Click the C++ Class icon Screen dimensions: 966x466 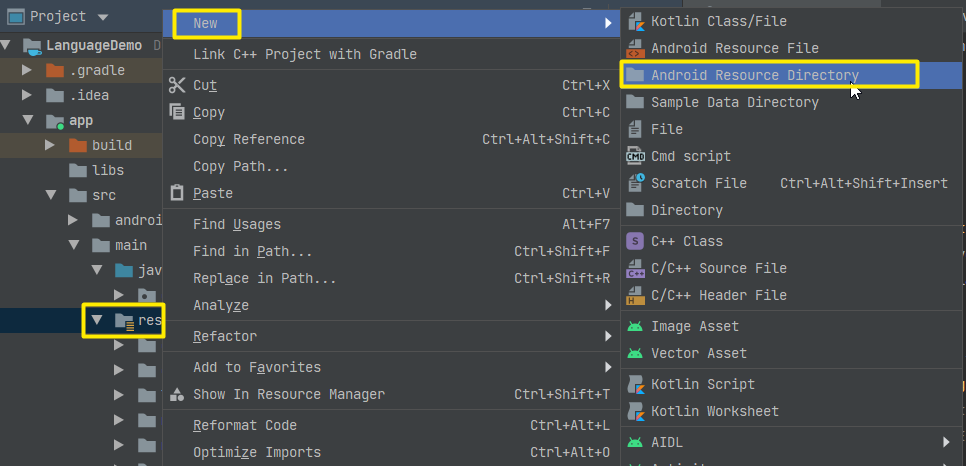click(635, 241)
